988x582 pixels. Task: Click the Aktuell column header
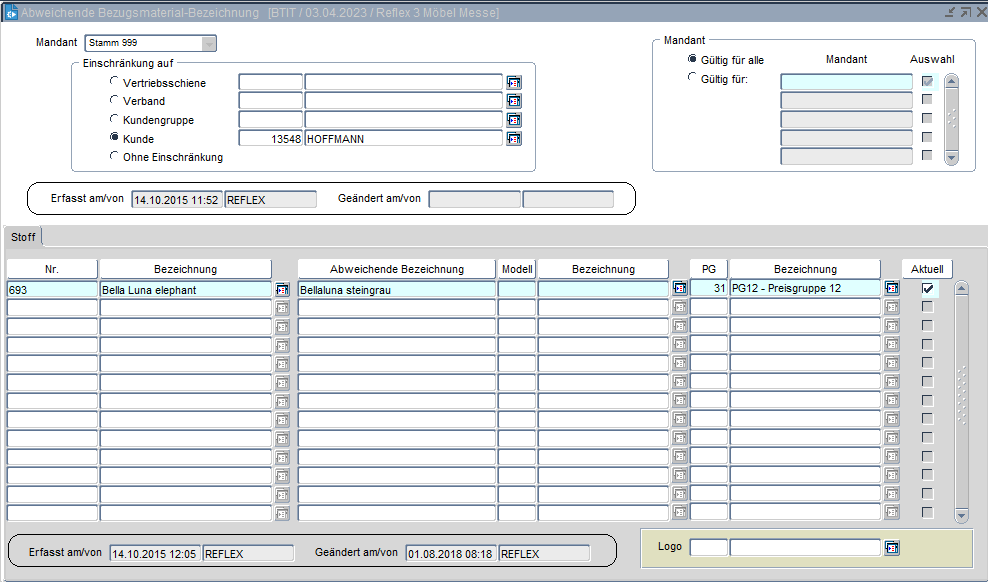click(927, 269)
